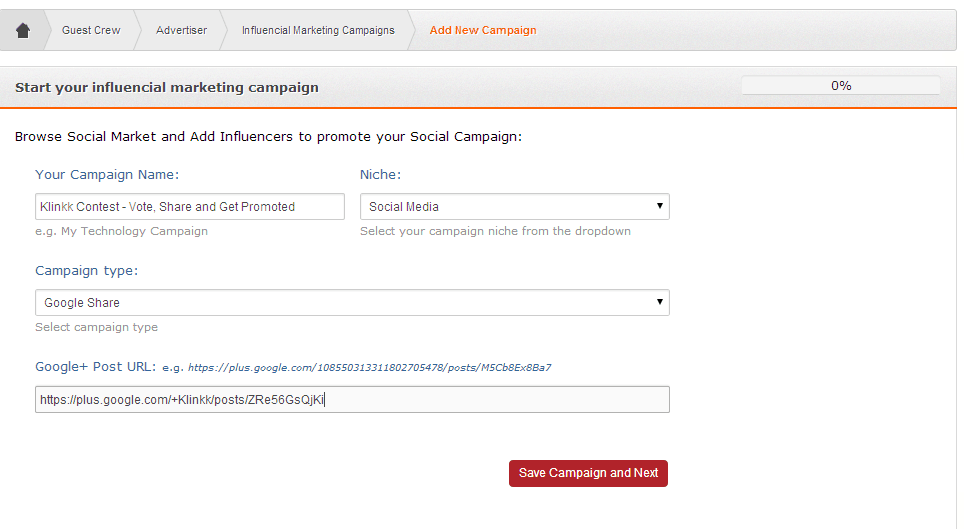Navigate to Influencial Marketing Campaigns breadcrumb
964x529 pixels.
pos(318,30)
